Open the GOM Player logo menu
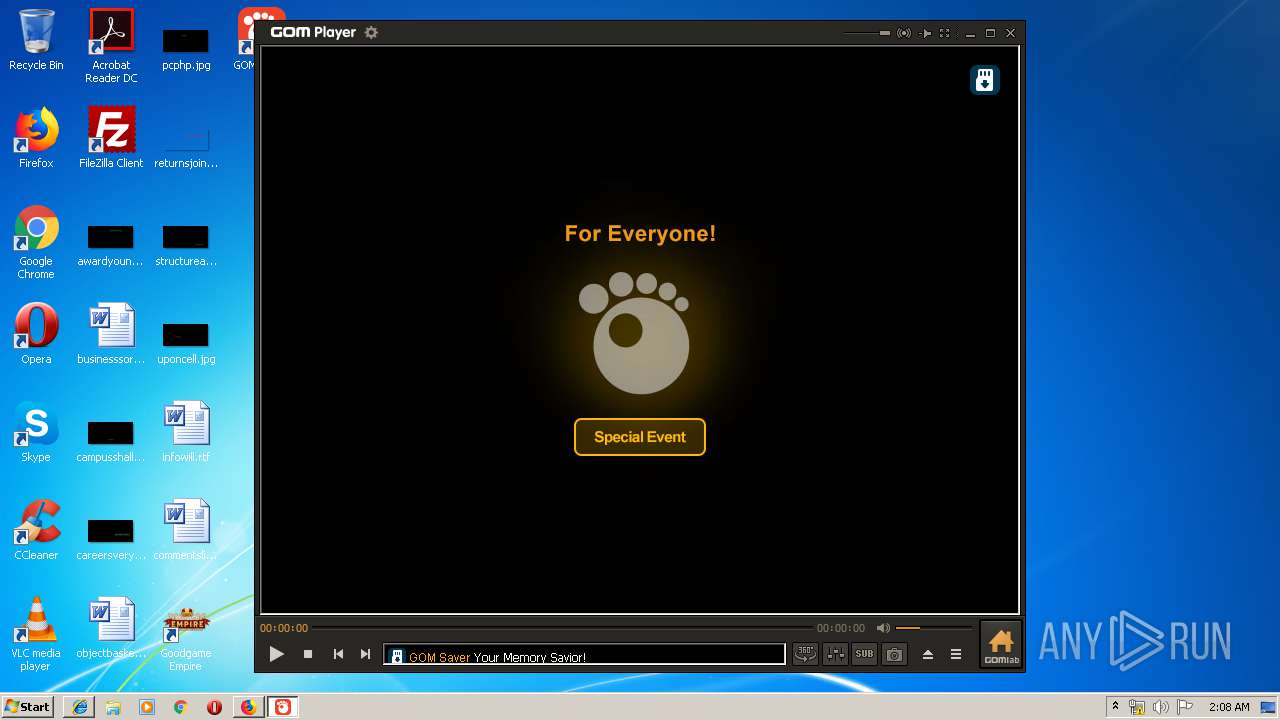Image resolution: width=1280 pixels, height=720 pixels. coord(313,32)
